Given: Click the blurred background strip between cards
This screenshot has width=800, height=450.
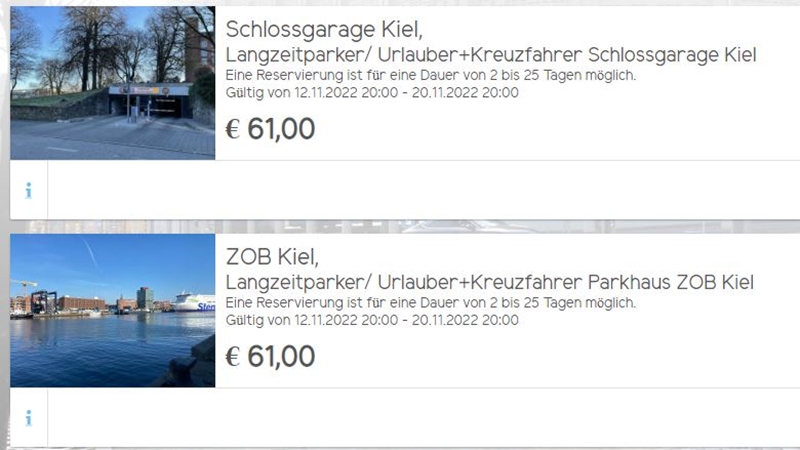Looking at the screenshot, I should (405, 227).
